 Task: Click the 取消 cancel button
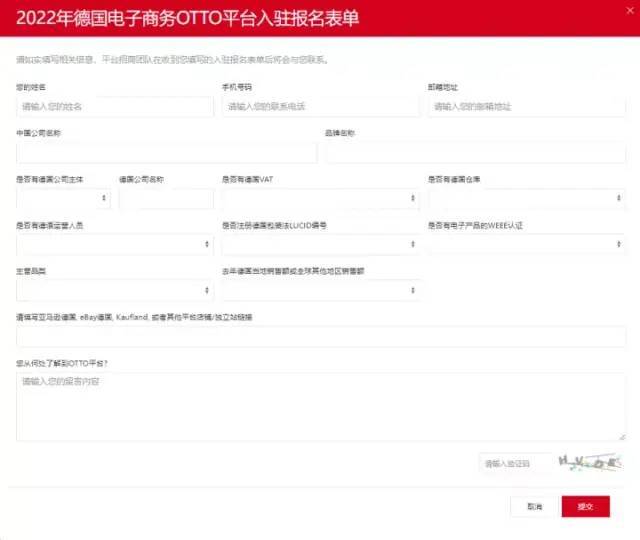click(x=534, y=507)
